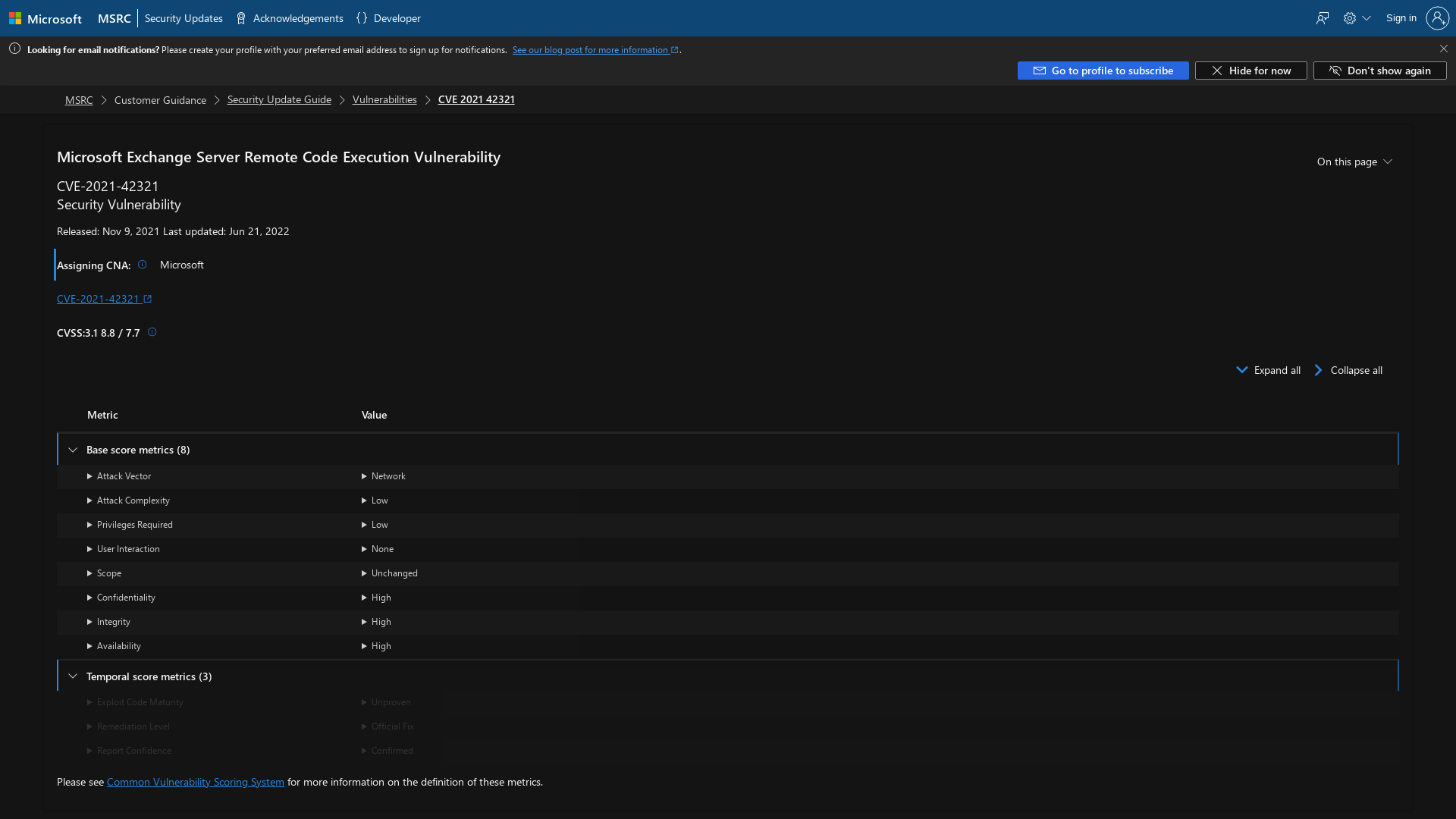Click Don't show again button

pos(1379,71)
